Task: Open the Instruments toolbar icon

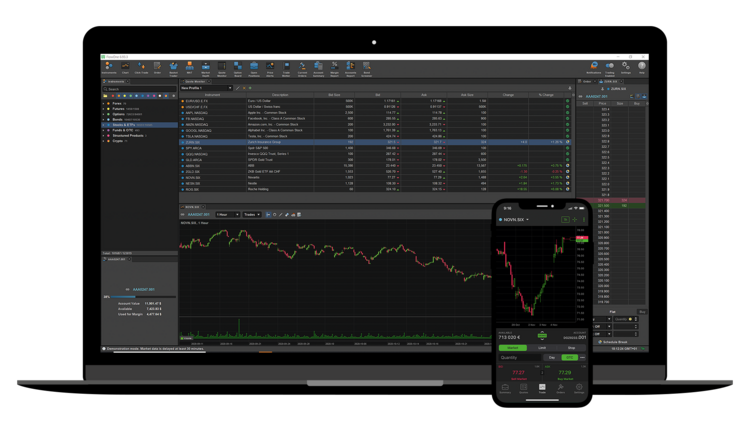Action: click(109, 68)
